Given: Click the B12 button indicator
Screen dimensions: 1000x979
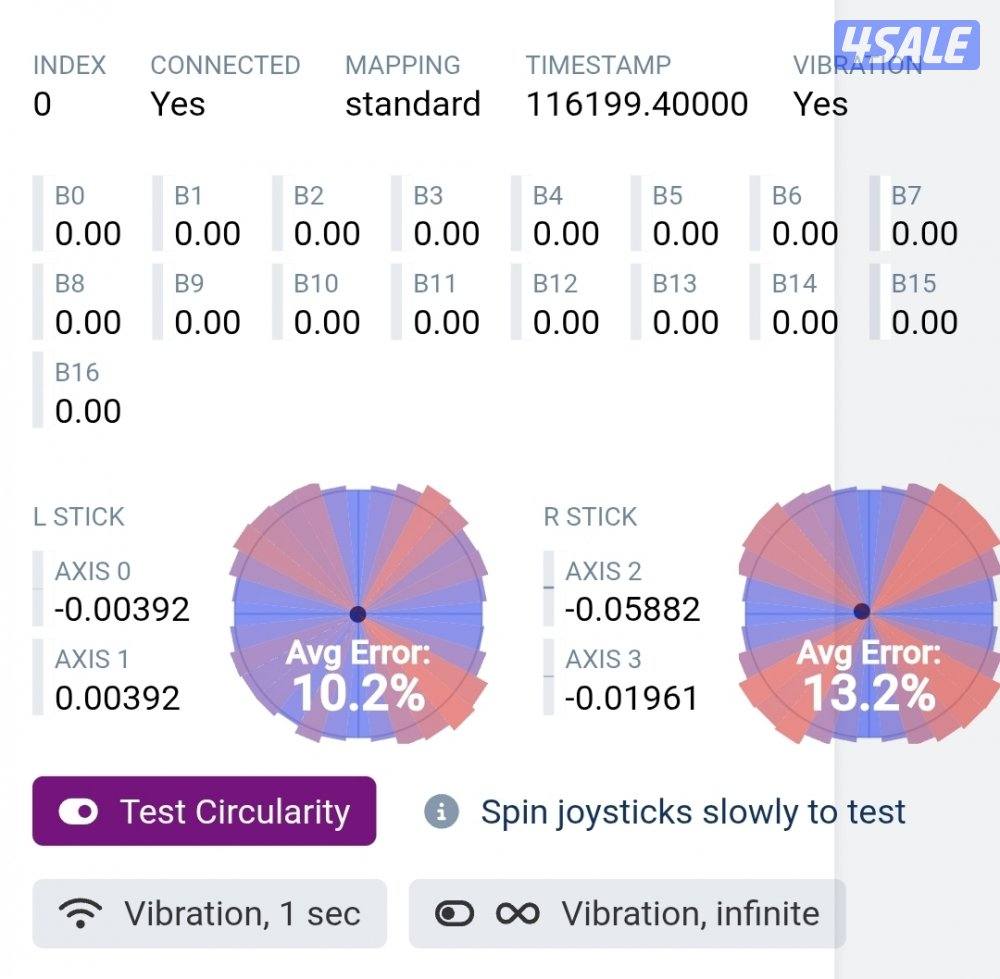Looking at the screenshot, I should 565,304.
